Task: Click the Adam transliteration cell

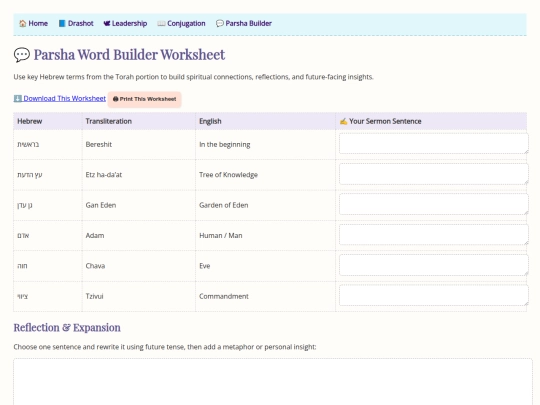Action: tap(139, 236)
